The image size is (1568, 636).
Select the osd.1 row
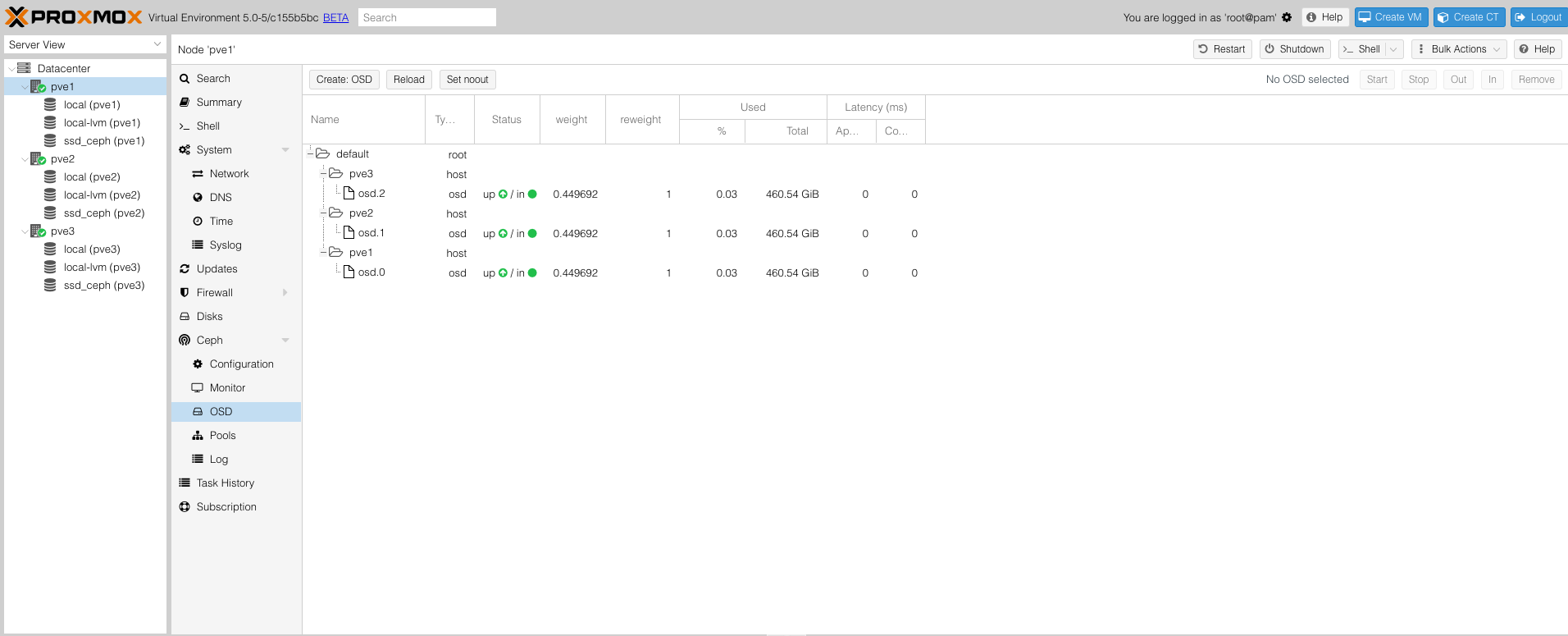point(615,233)
